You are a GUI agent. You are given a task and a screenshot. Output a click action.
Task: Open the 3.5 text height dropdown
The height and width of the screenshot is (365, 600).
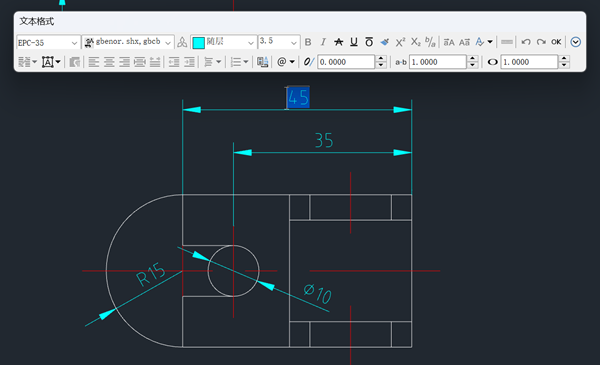click(x=278, y=42)
